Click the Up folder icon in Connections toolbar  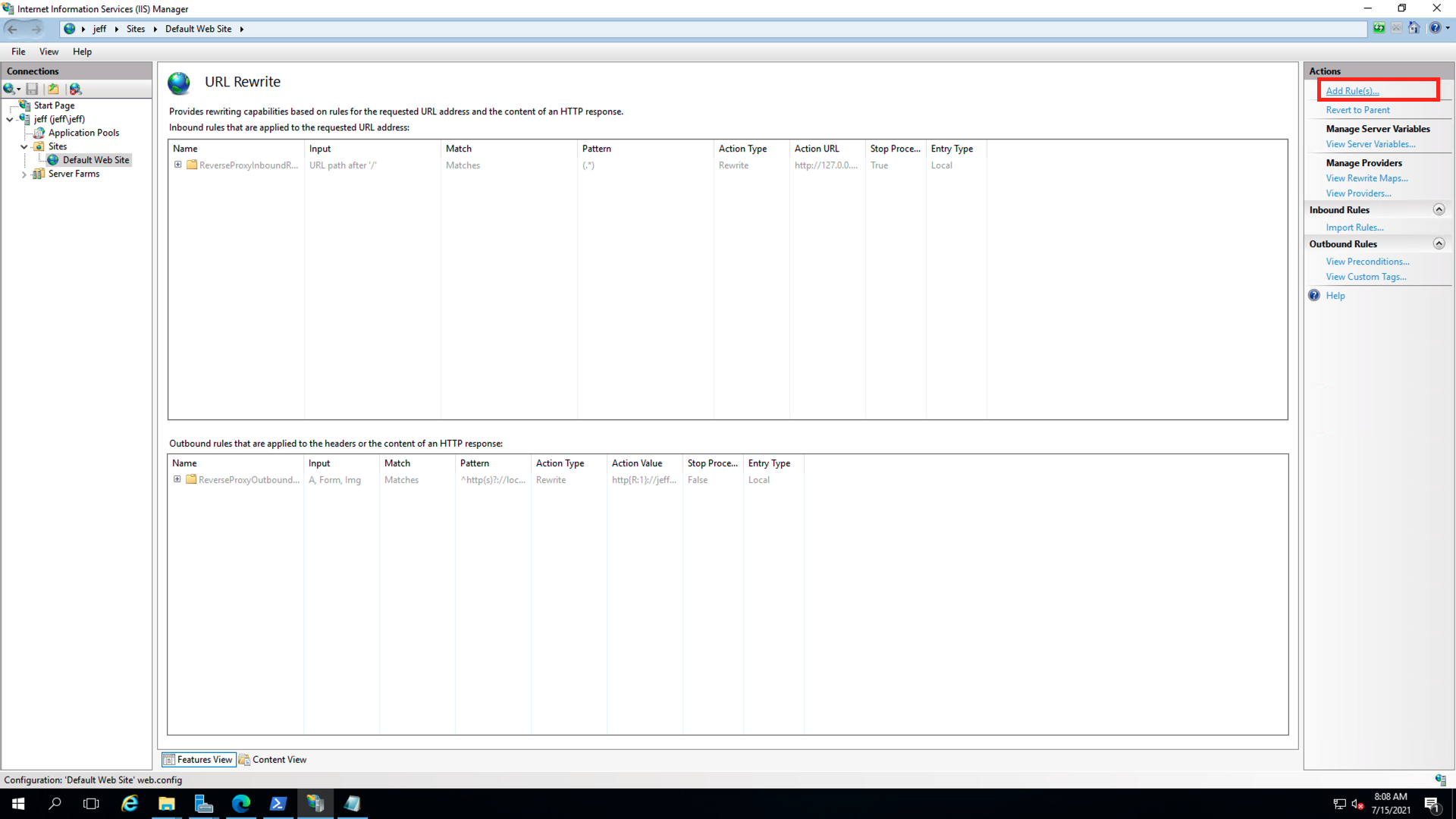(x=53, y=89)
